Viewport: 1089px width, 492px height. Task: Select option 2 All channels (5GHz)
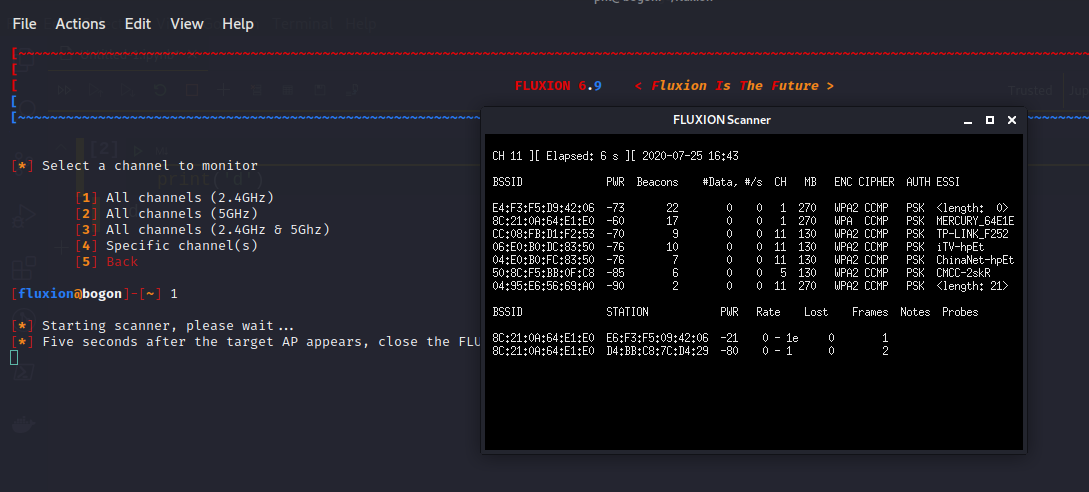[167, 213]
